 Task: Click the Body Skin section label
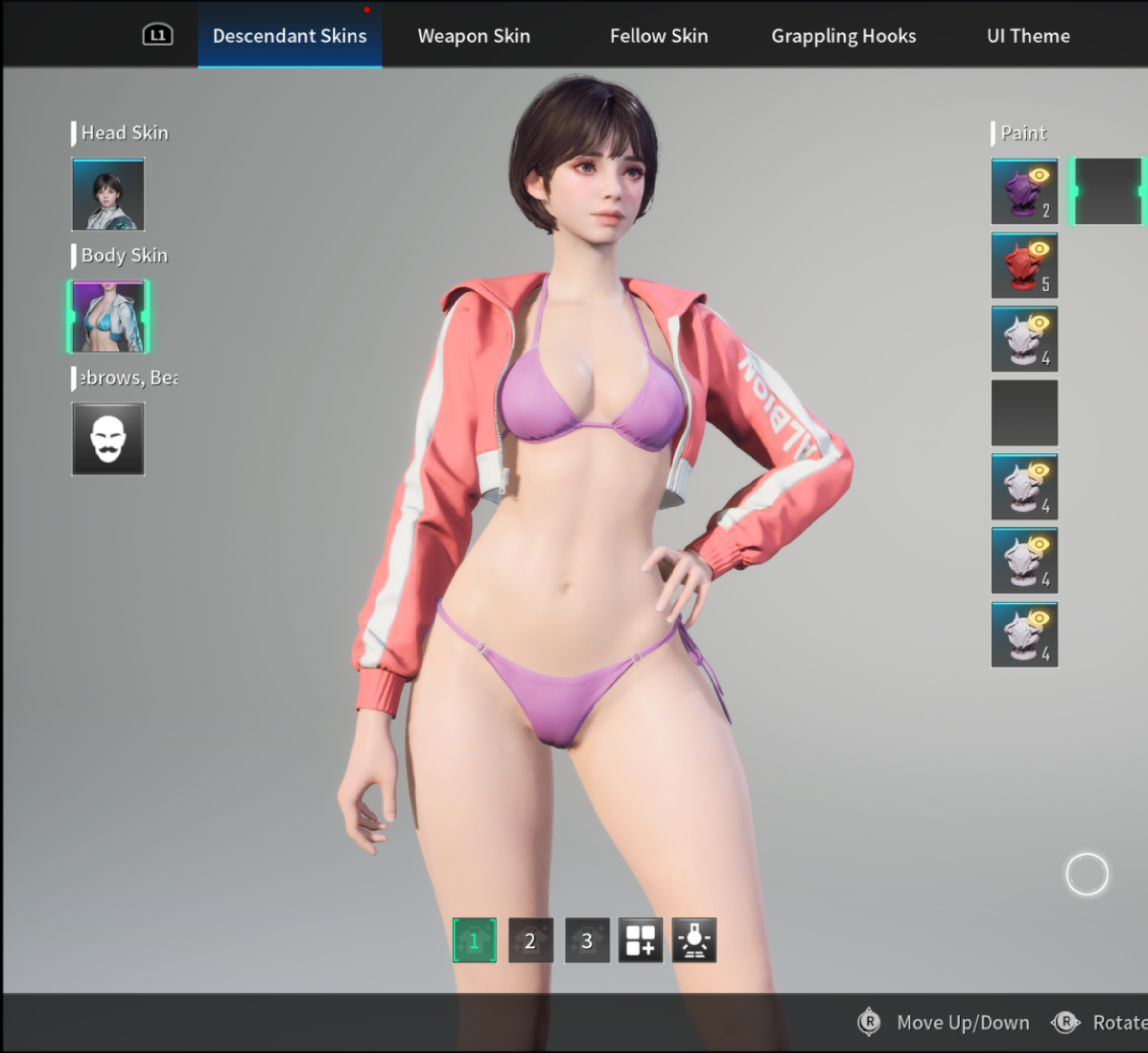coord(125,255)
